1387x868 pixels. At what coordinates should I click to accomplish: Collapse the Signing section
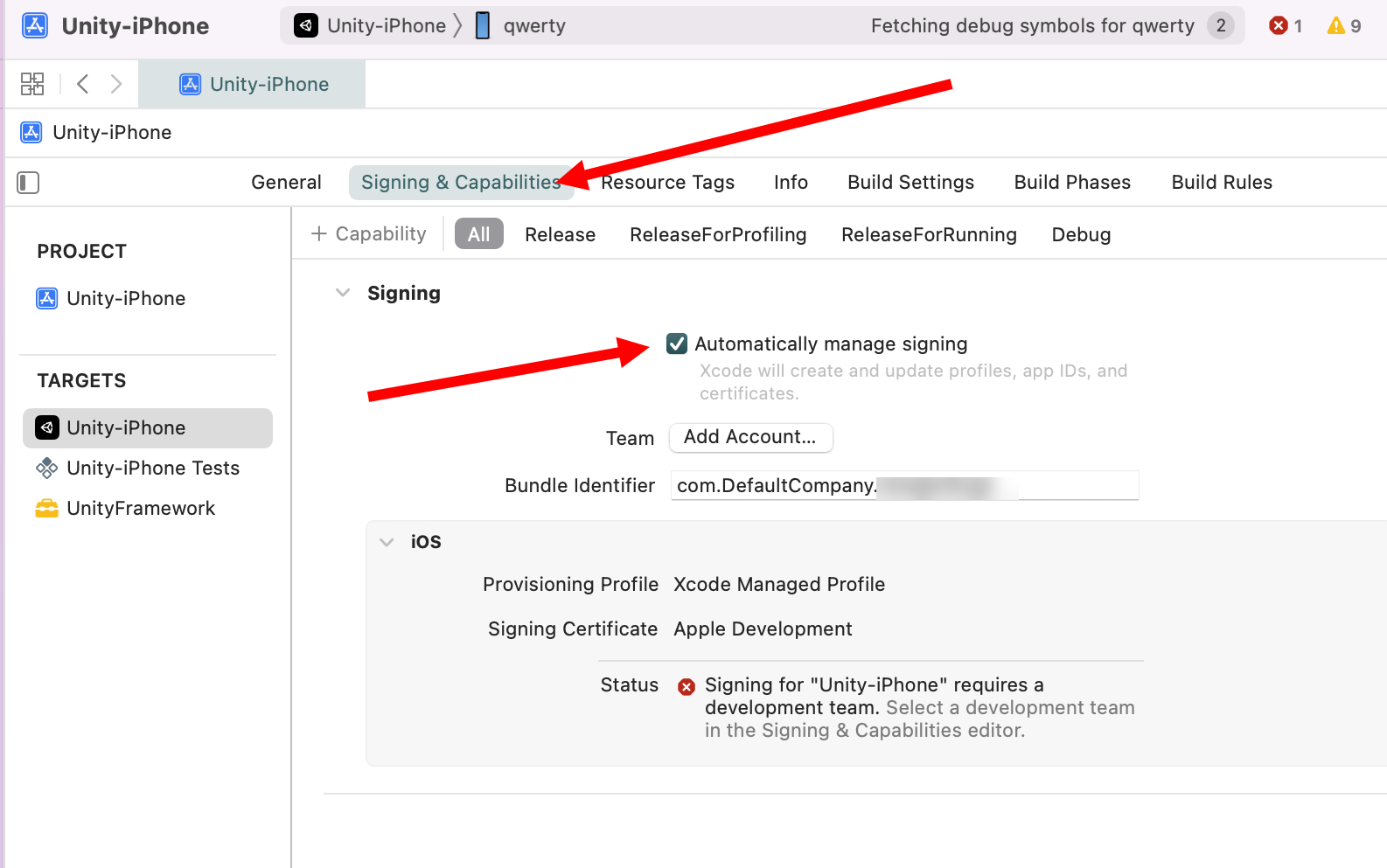click(x=343, y=293)
